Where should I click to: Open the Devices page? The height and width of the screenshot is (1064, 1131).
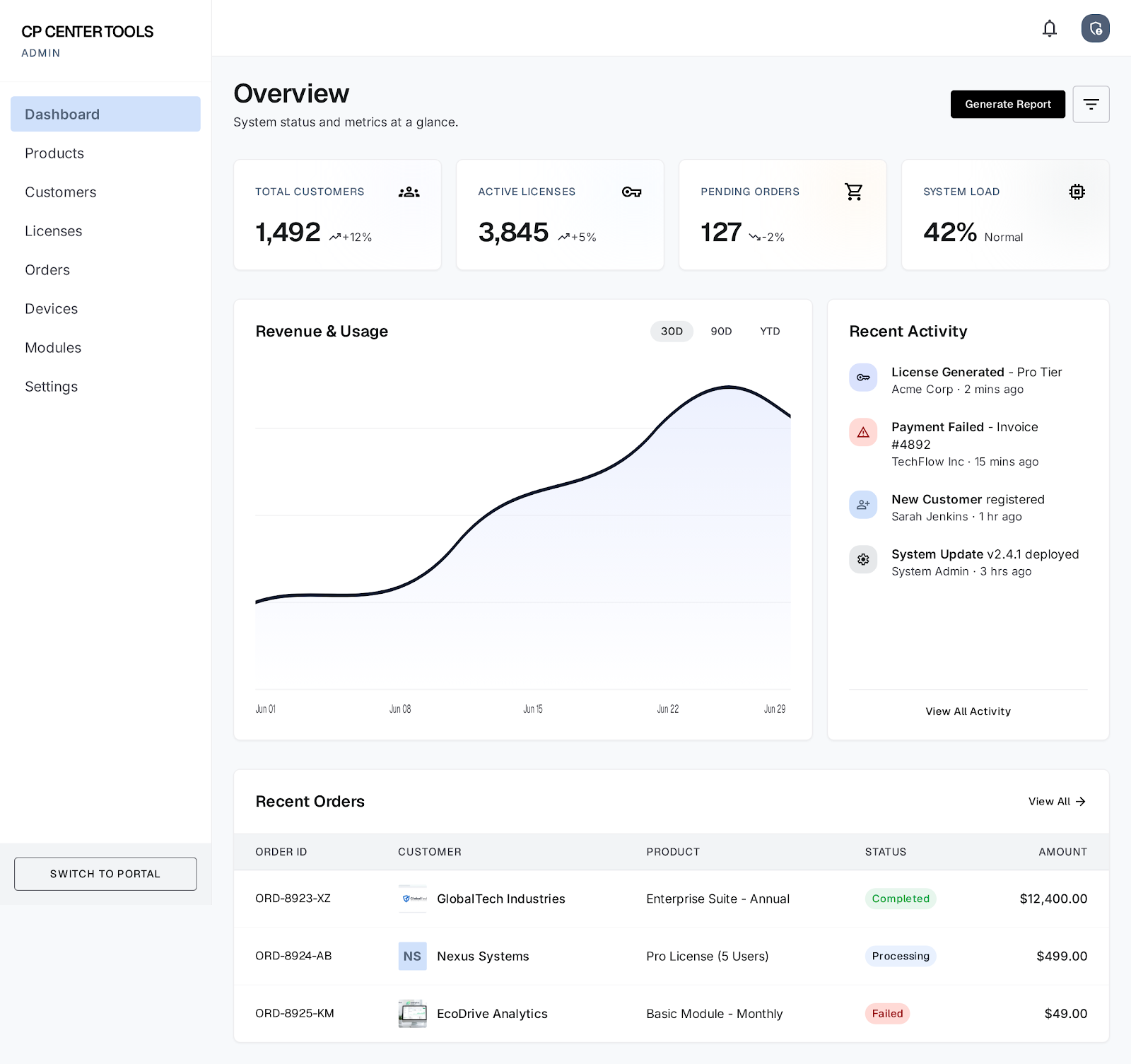105,309
